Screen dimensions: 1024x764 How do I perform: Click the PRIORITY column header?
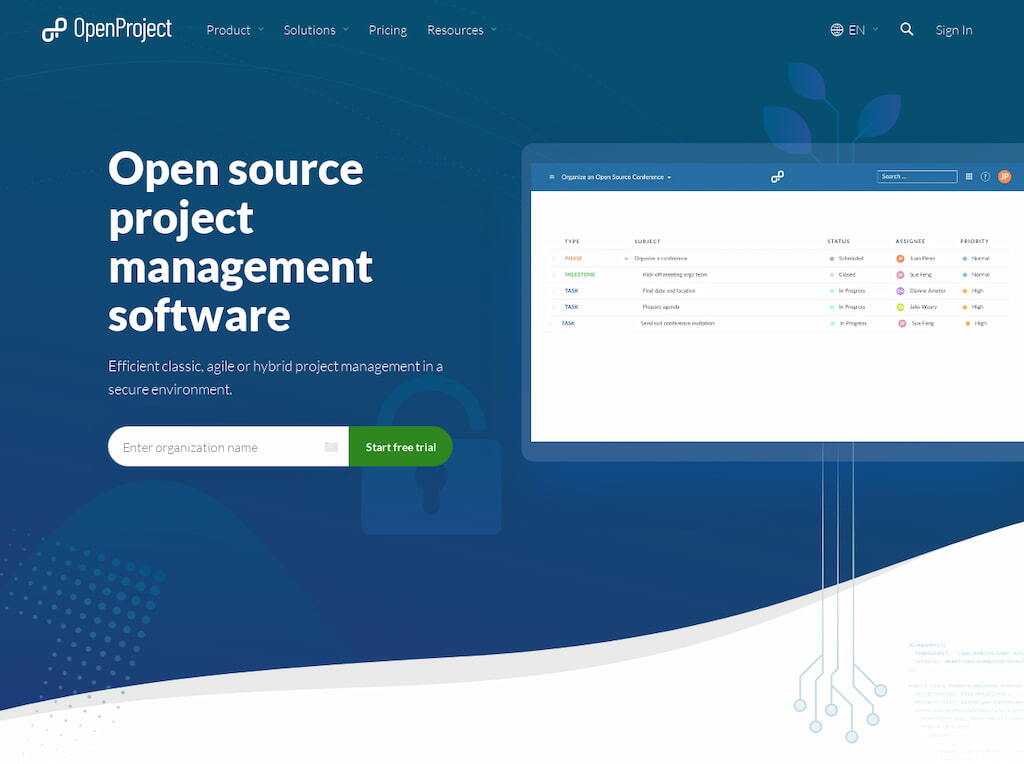(974, 242)
